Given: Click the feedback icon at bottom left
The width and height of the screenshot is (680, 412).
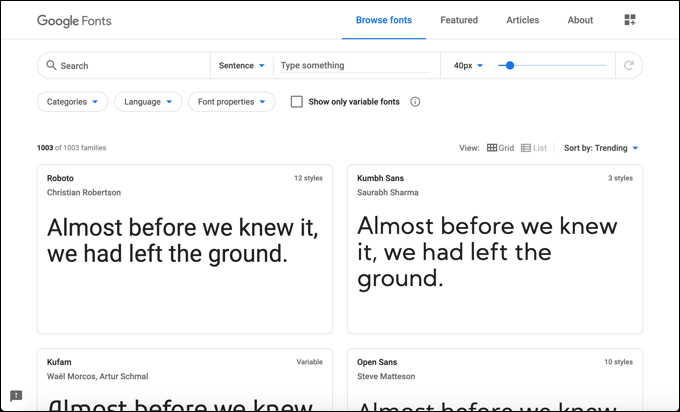Looking at the screenshot, I should coord(16,396).
